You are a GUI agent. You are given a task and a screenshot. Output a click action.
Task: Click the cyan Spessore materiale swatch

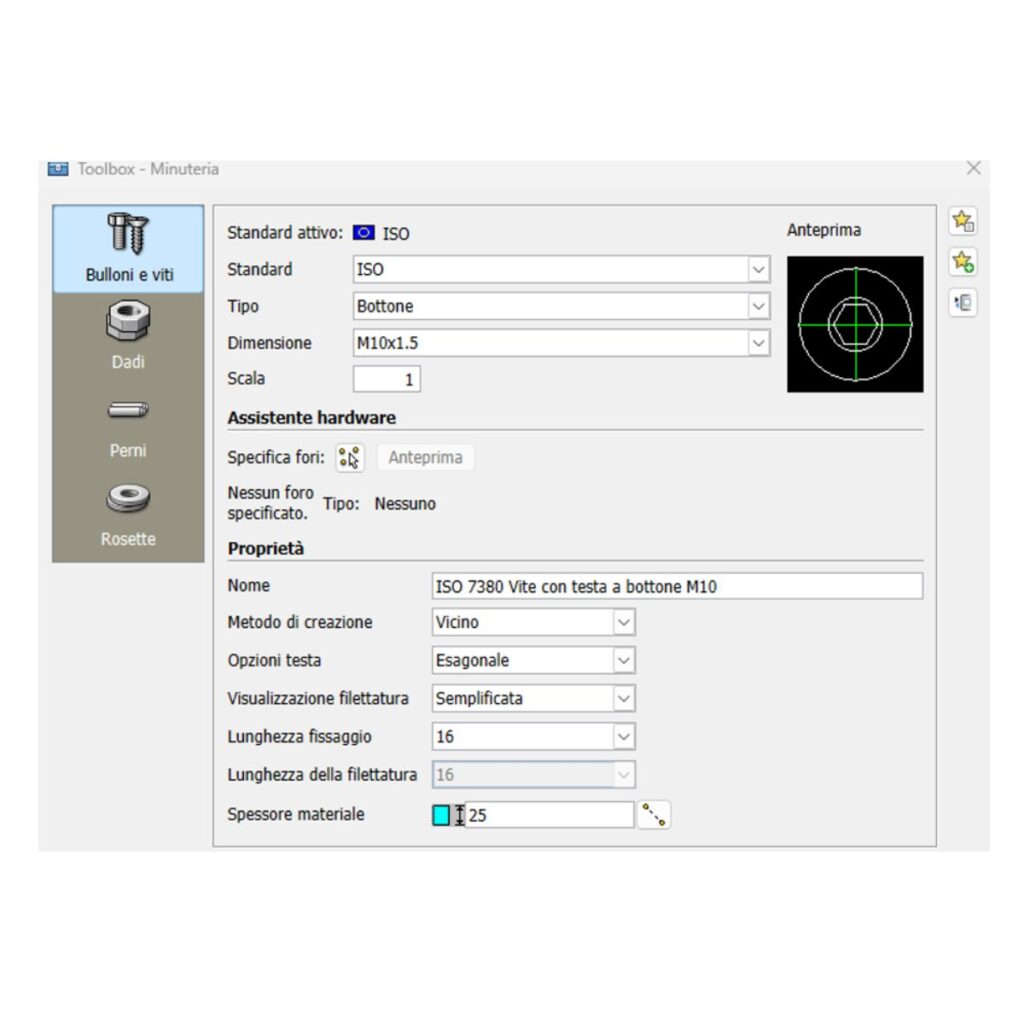441,815
